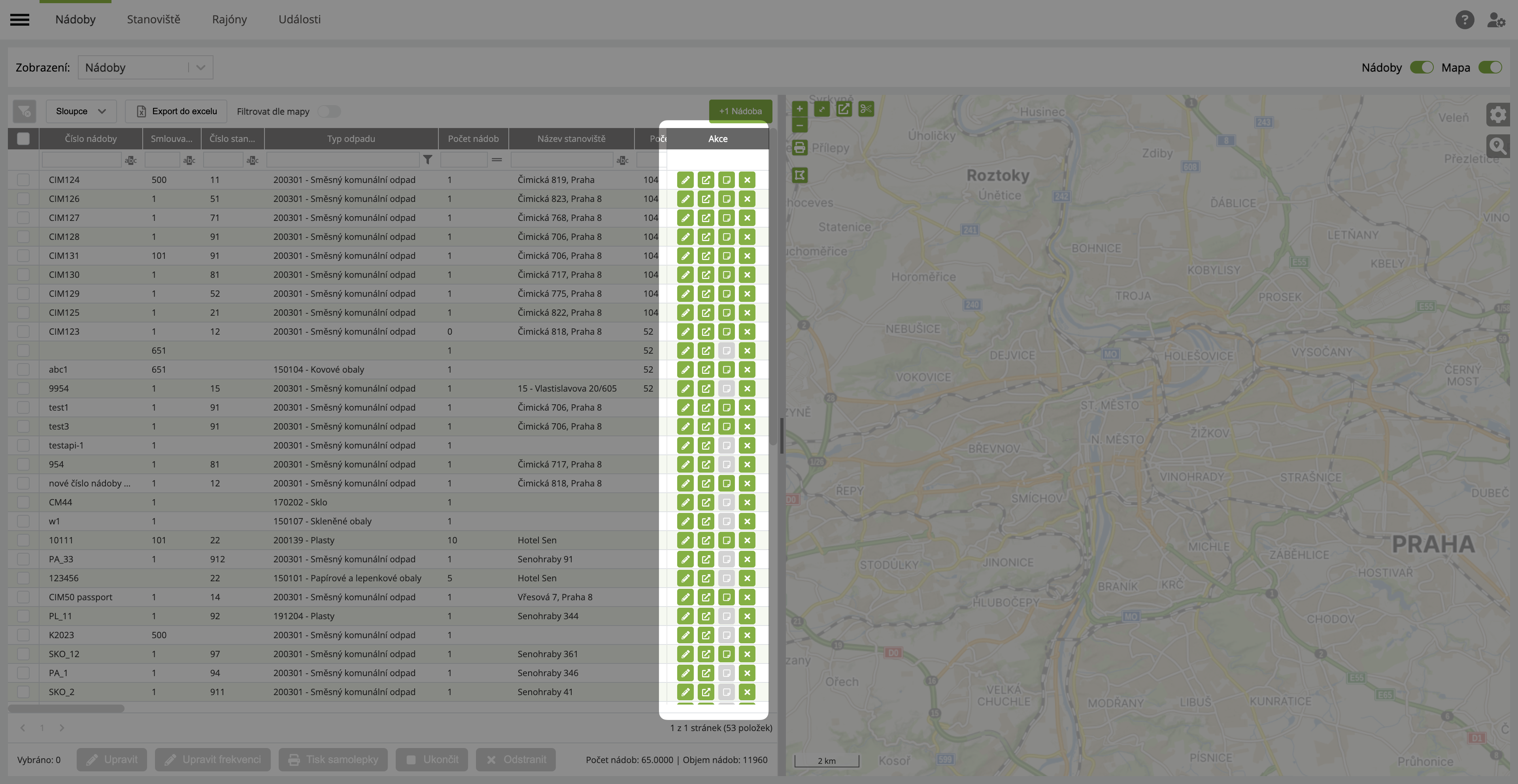Open CIM126 via its external-link icon
Screen dimensions: 1518x784
[705, 198]
